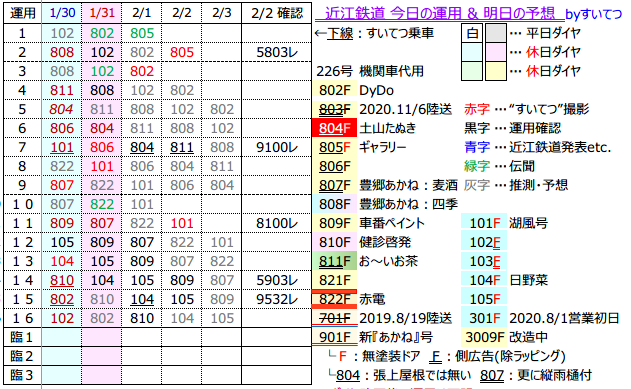Select the 802F DyDo legend cell
The height and width of the screenshot is (389, 631).
(x=334, y=91)
